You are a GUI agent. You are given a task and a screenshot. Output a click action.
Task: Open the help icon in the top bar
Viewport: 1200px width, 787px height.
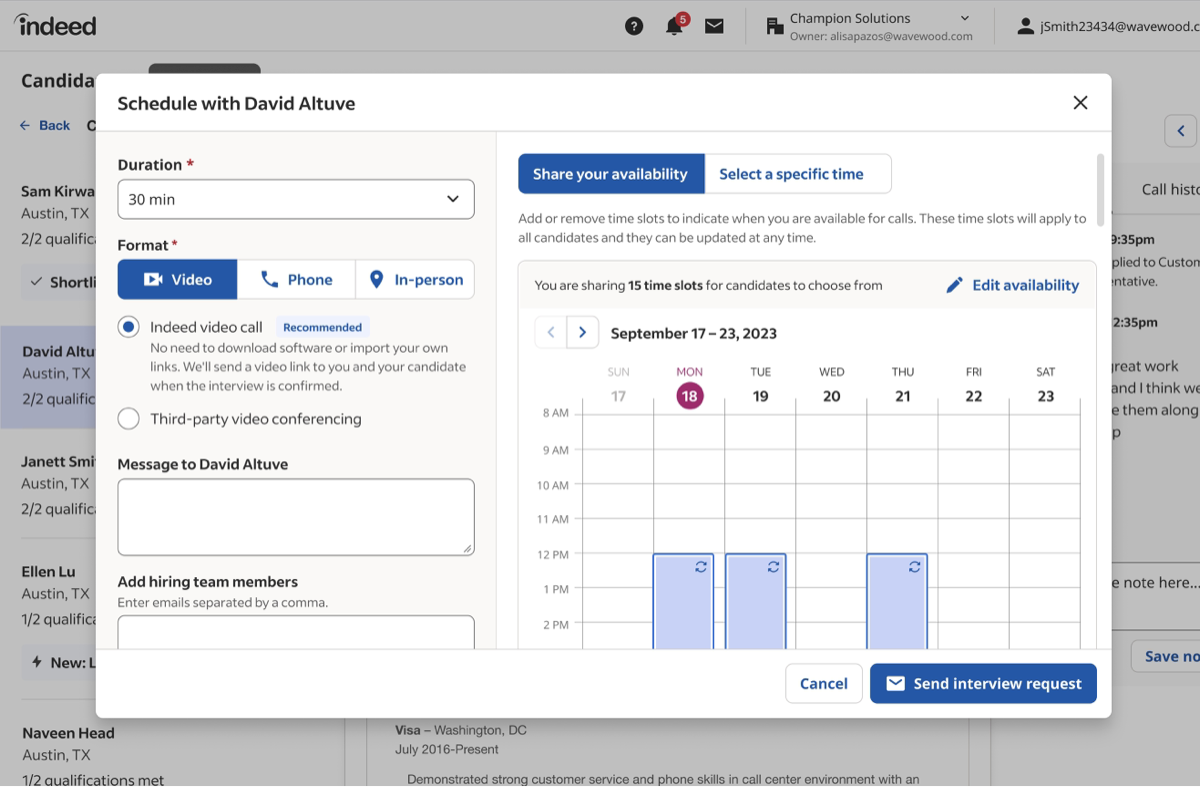(634, 25)
